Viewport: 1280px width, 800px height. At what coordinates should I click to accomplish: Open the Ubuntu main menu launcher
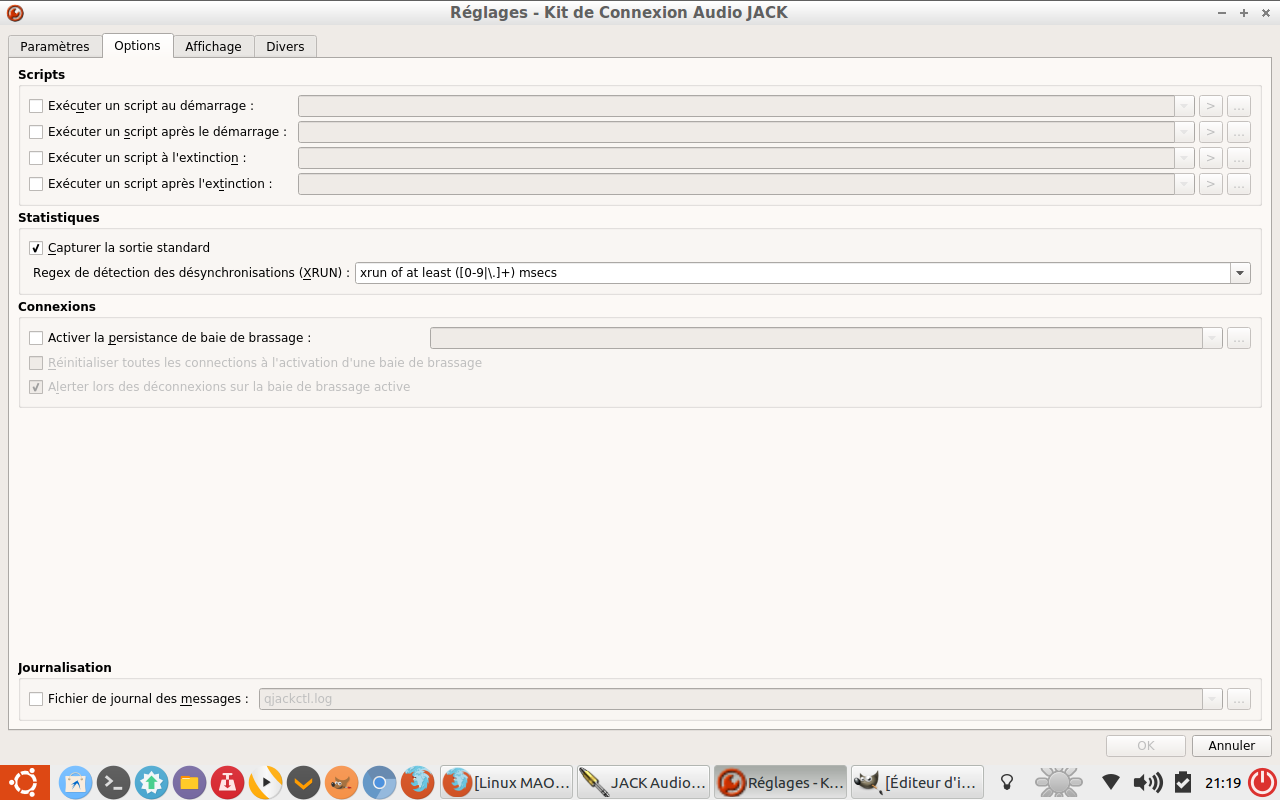pos(25,782)
